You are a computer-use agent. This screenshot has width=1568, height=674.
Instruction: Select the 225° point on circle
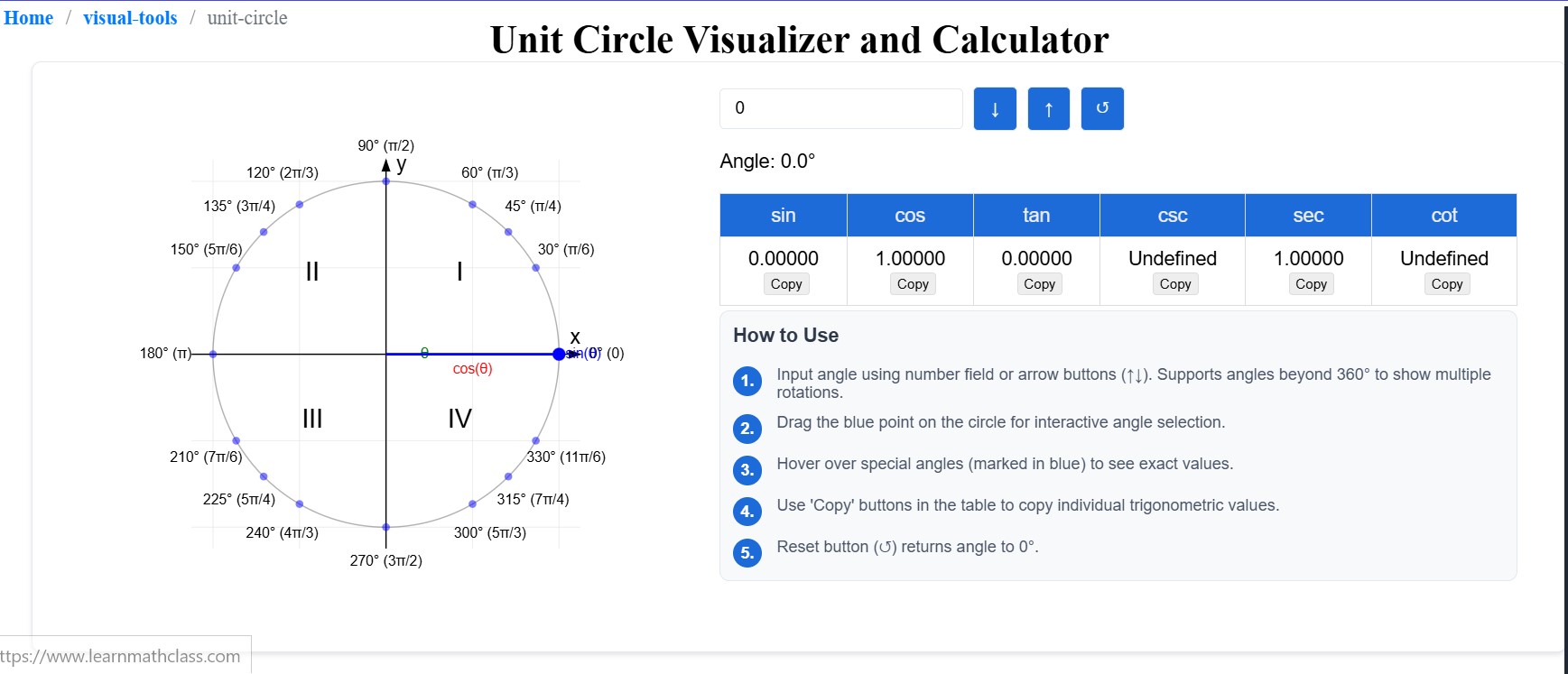click(x=264, y=476)
